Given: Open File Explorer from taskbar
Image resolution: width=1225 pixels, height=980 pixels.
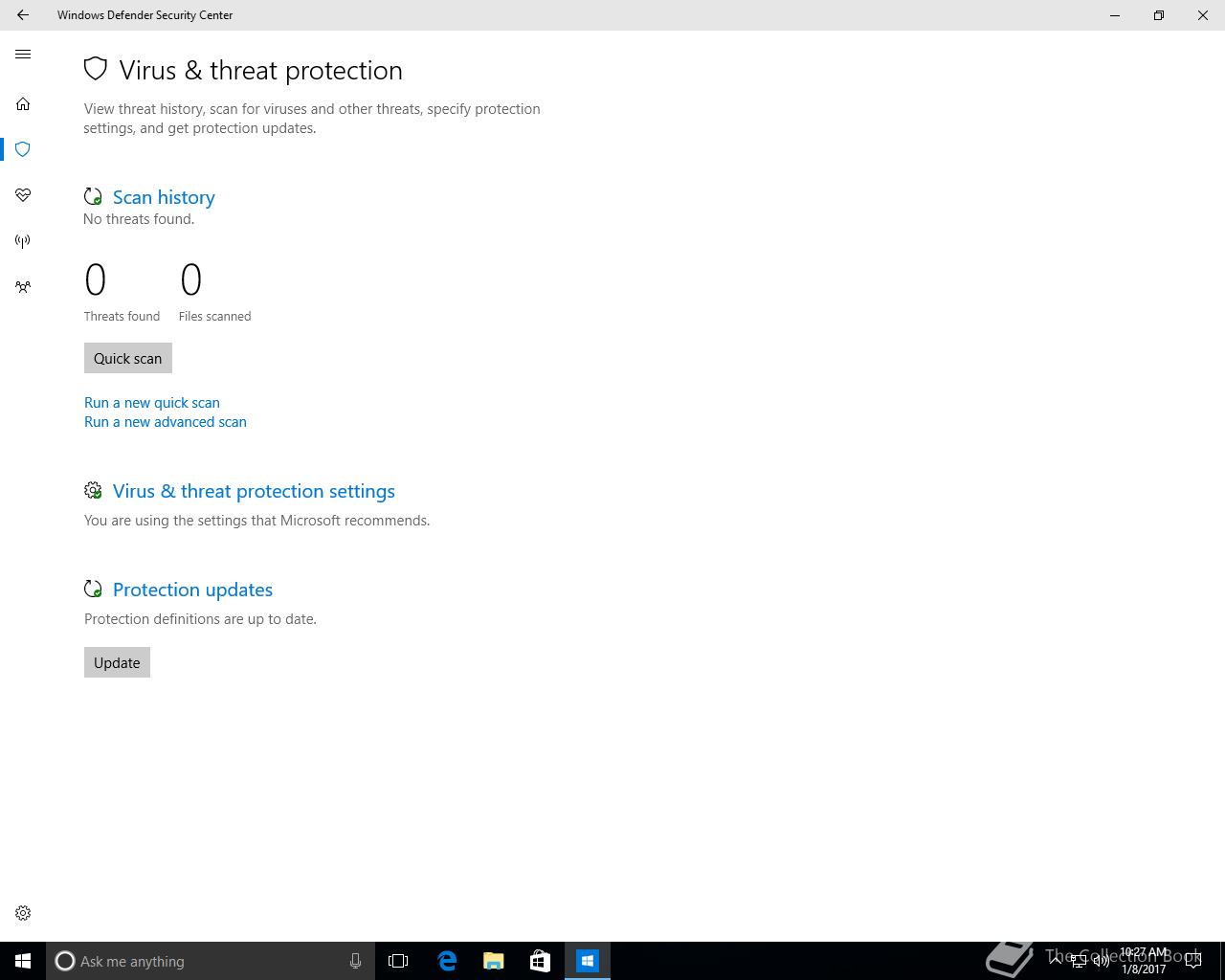Looking at the screenshot, I should pyautogui.click(x=493, y=961).
